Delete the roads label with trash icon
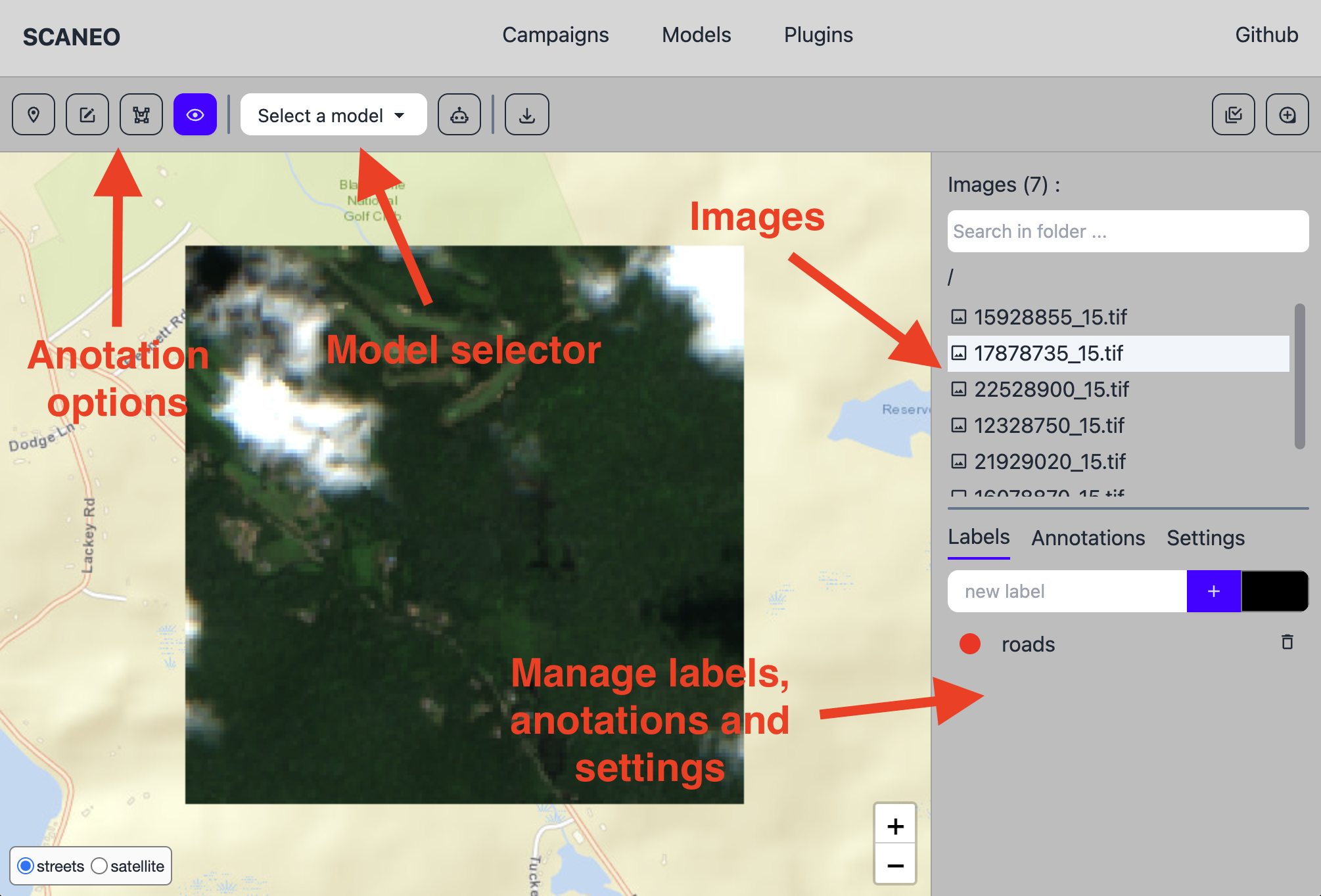Screen dimensions: 1321x896 [1287, 642]
